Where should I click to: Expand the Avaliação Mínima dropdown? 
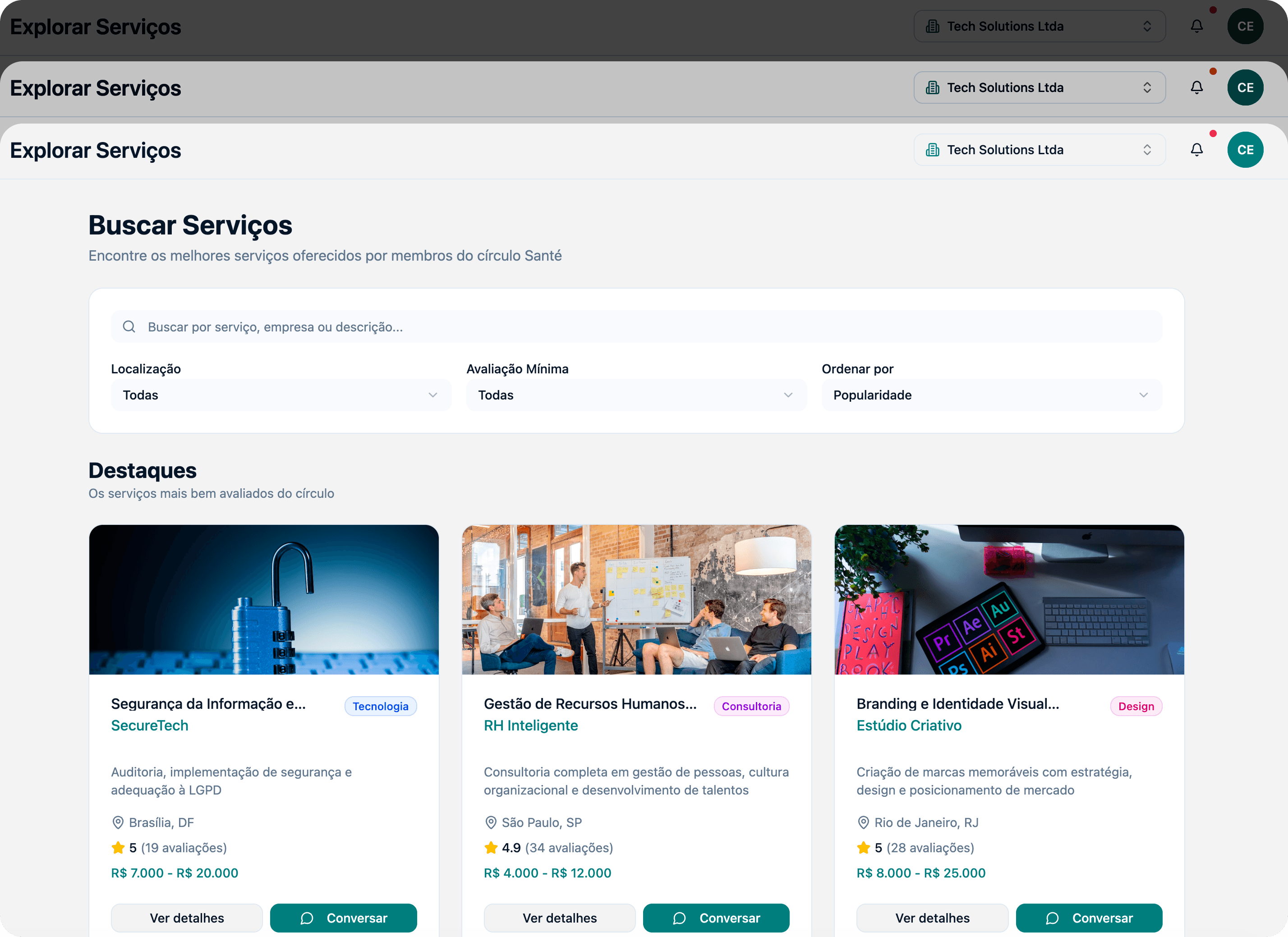click(x=636, y=395)
